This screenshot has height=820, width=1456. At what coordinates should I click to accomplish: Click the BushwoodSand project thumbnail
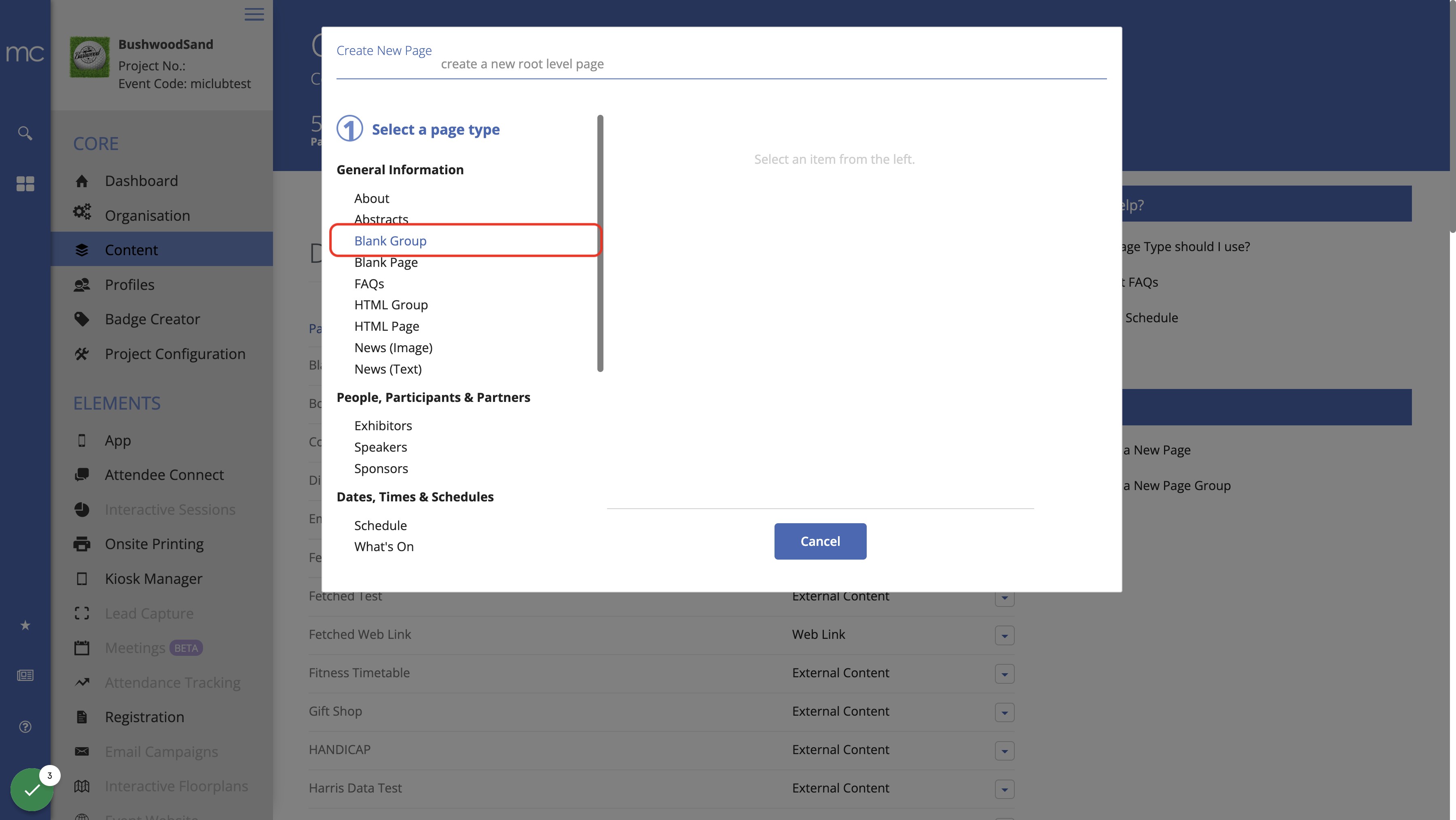(x=89, y=57)
